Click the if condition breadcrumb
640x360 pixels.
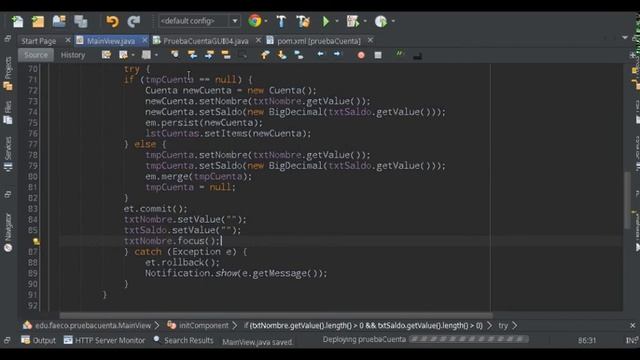[x=363, y=325]
